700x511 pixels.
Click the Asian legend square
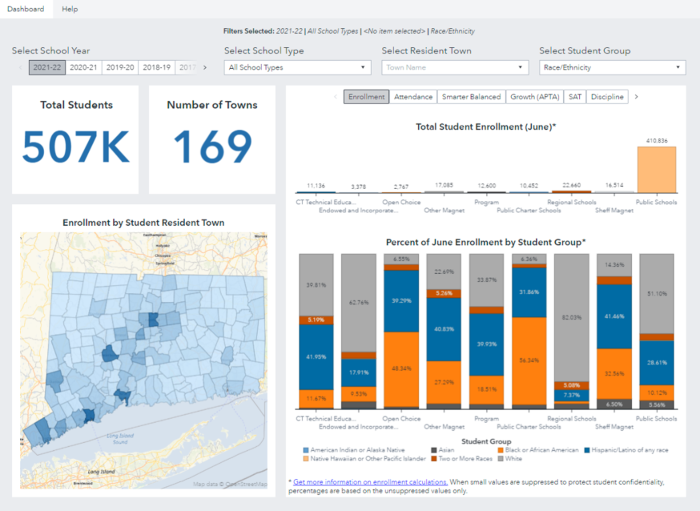[434, 451]
